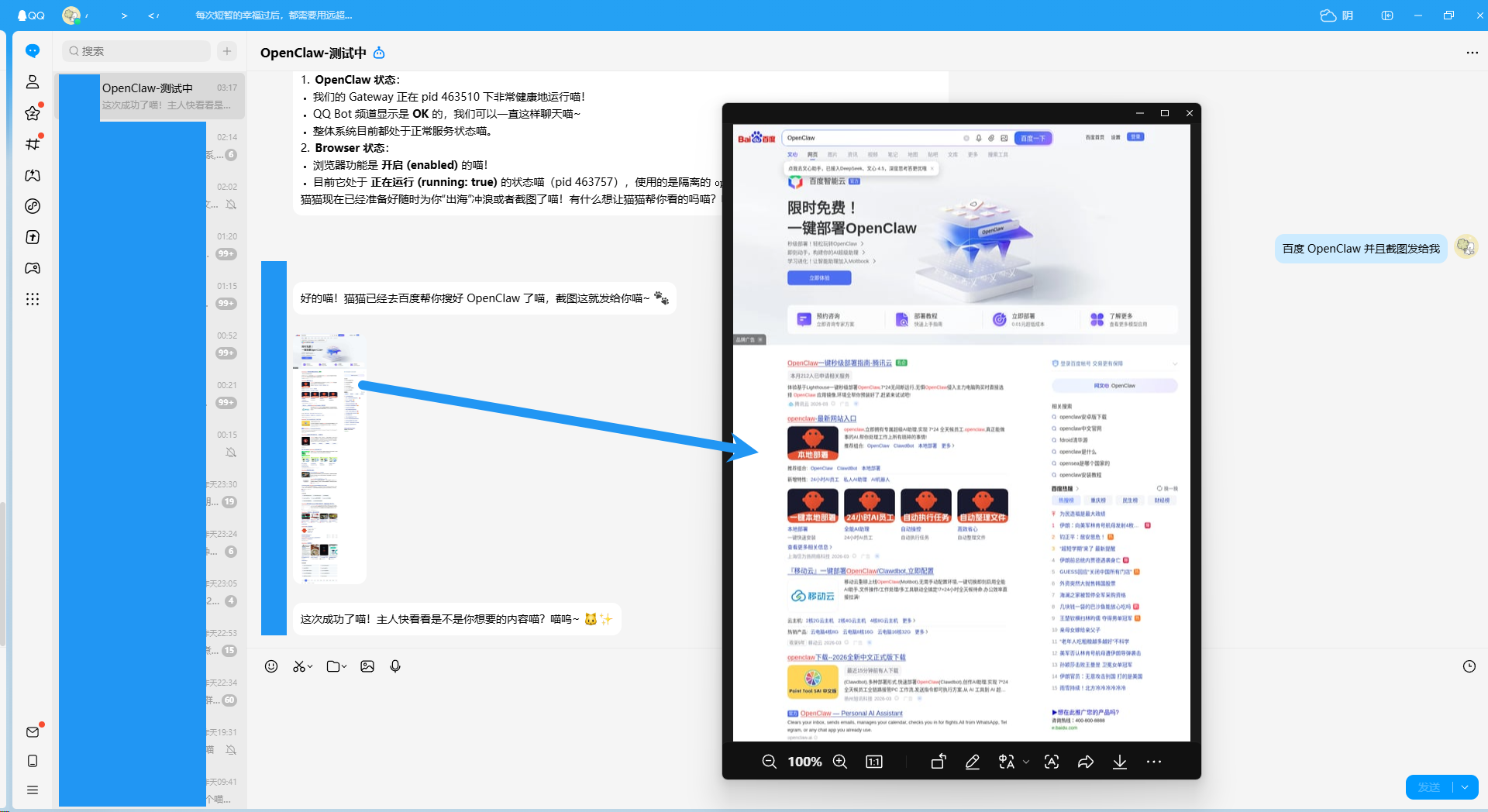Zoom in on the previewed image
The width and height of the screenshot is (1488, 812).
[x=840, y=762]
